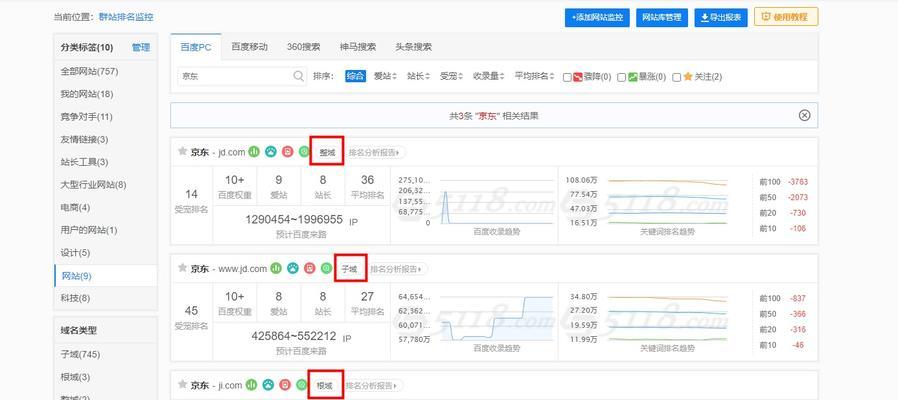898x400 pixels.
Task: Click the search magnifier icon in keyword box
Action: point(299,76)
